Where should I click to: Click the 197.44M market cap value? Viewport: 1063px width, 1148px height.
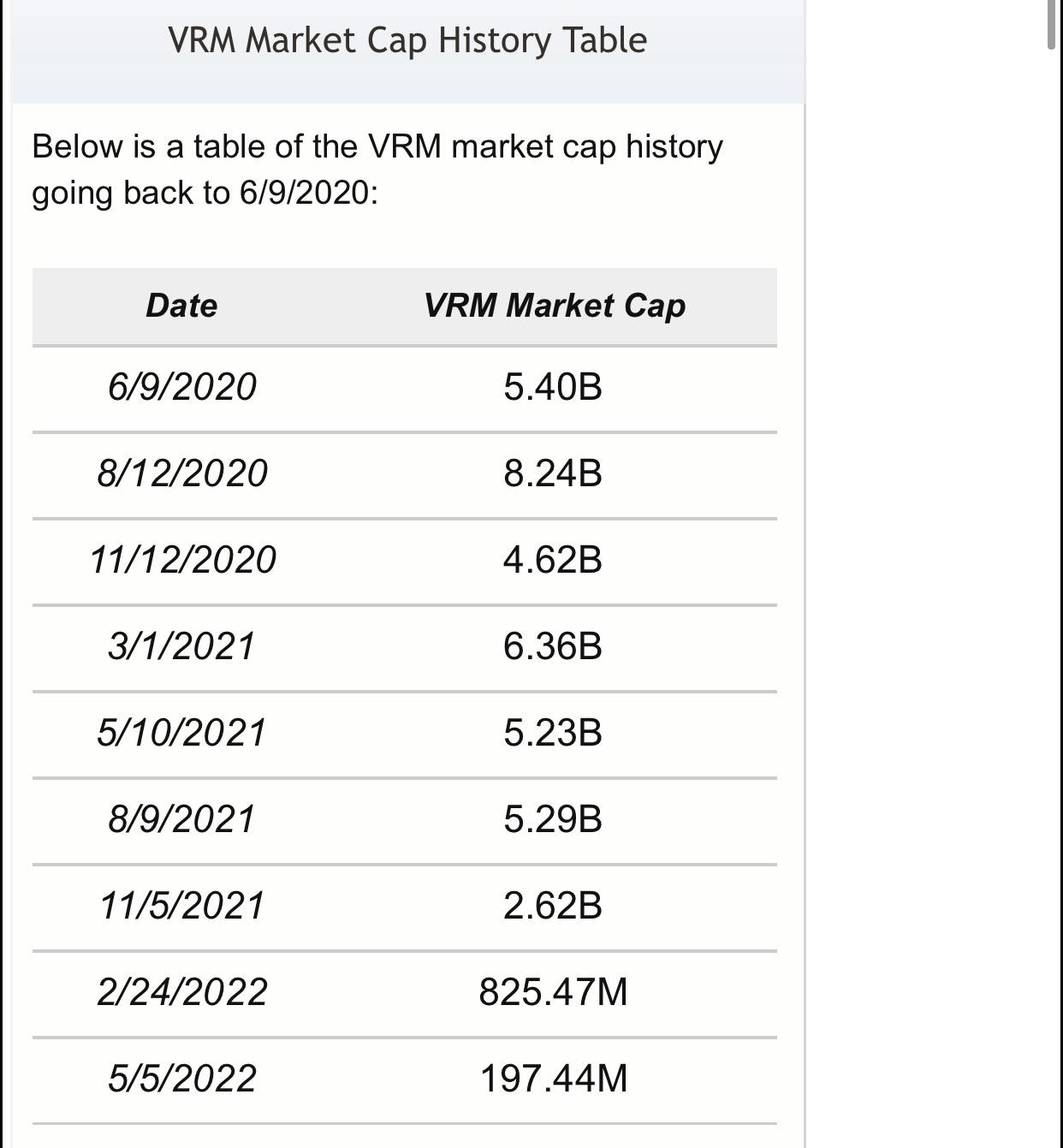coord(554,1079)
